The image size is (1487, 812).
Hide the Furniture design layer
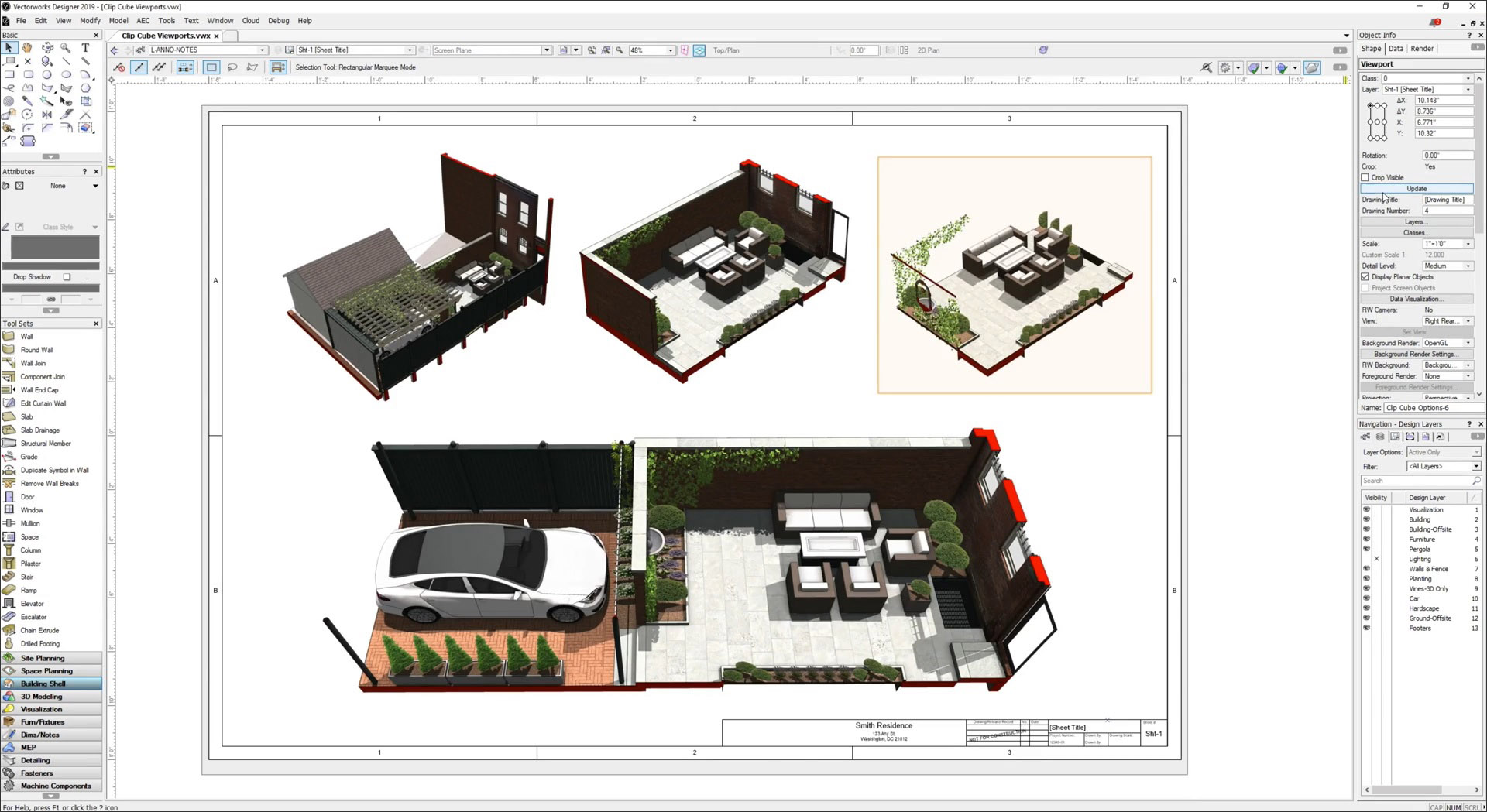(x=1366, y=540)
